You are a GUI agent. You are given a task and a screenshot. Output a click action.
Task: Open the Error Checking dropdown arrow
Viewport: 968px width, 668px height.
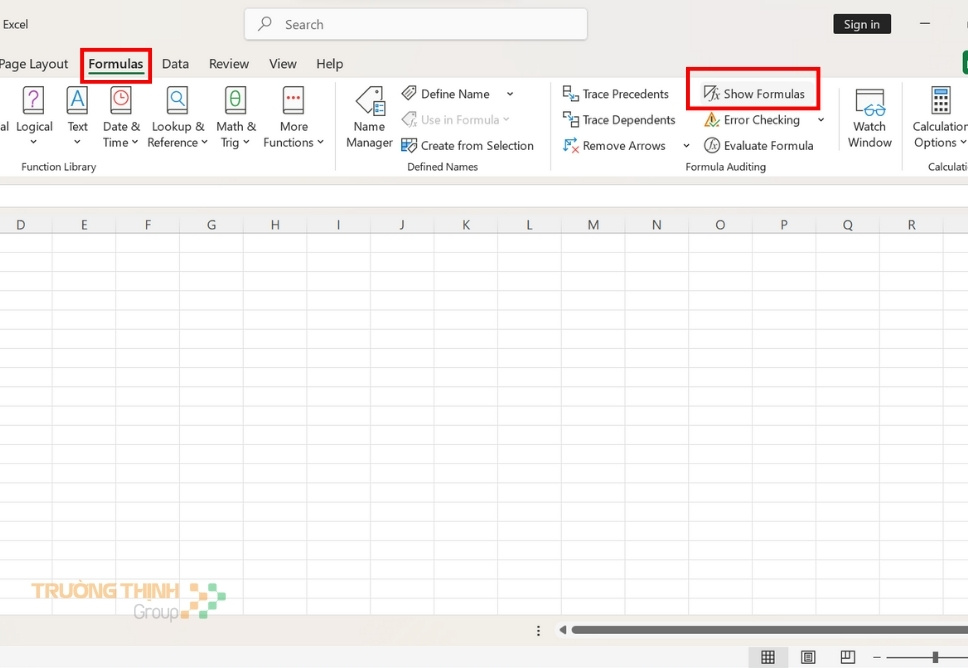820,119
